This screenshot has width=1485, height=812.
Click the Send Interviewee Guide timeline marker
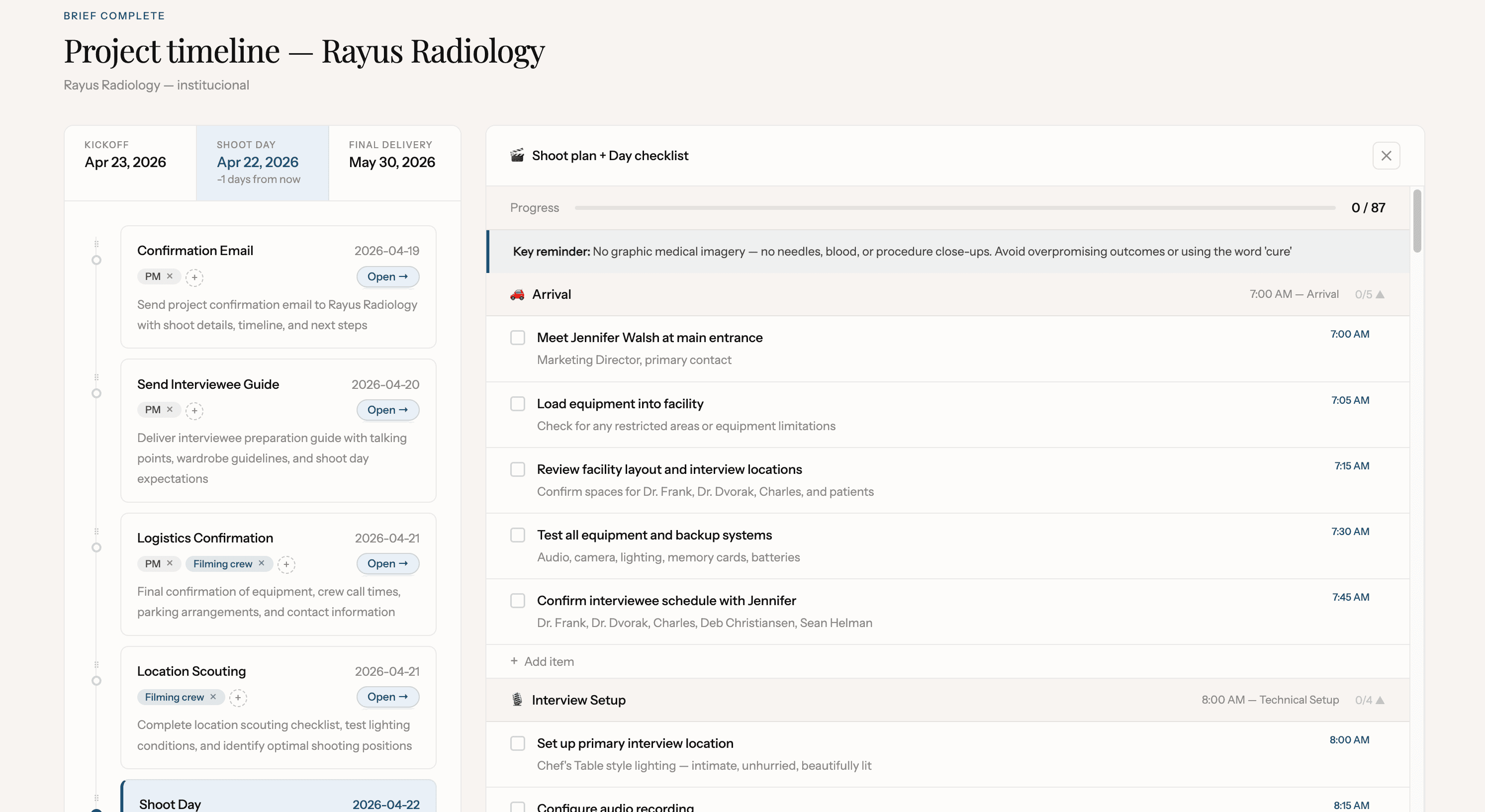[x=96, y=394]
